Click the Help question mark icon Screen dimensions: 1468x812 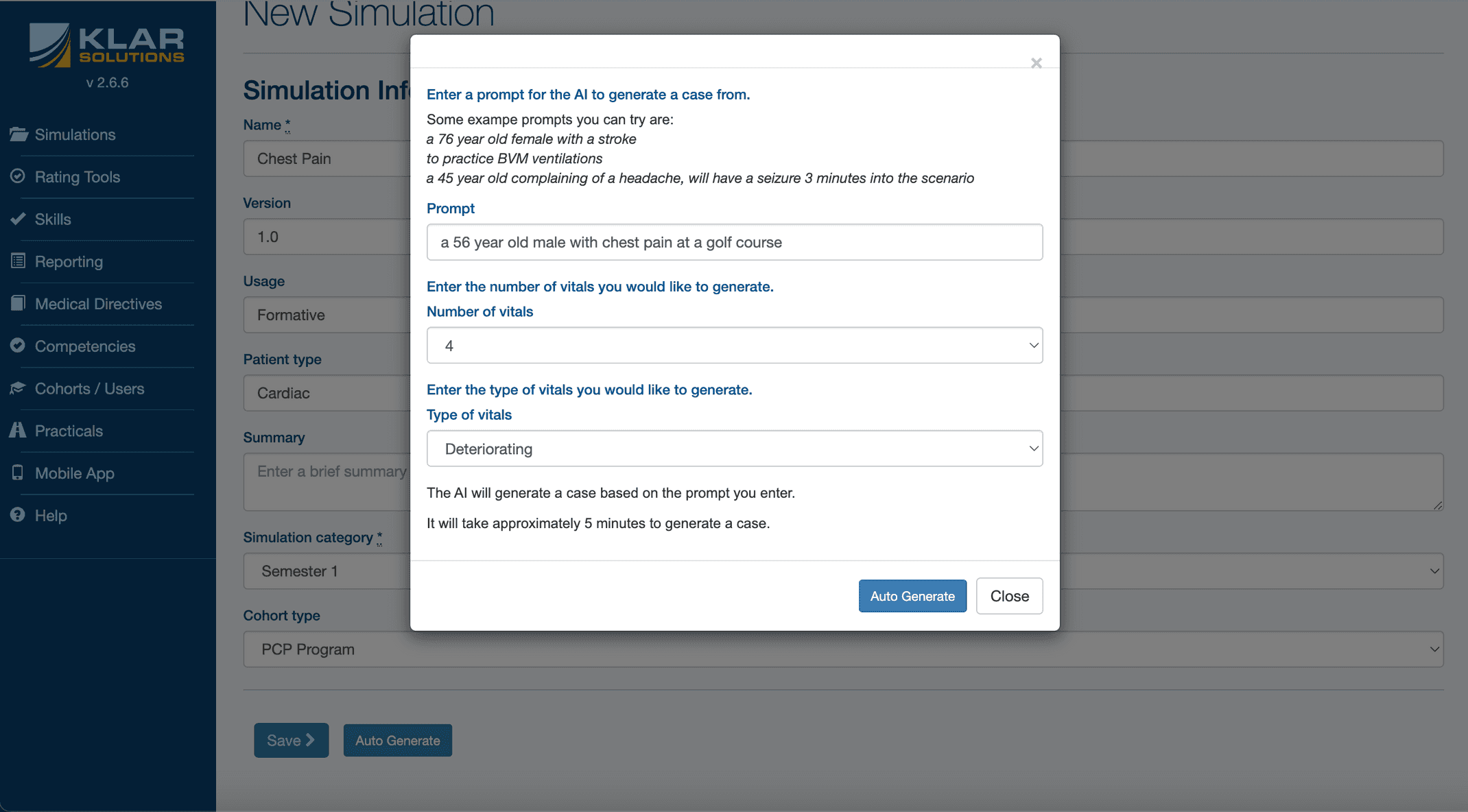[18, 515]
